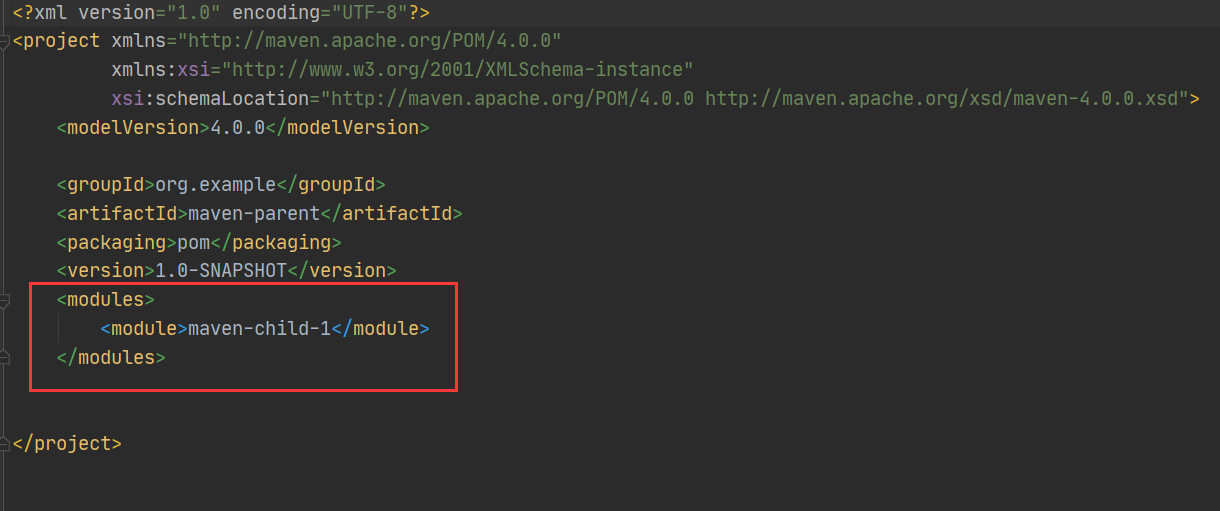Click fold marker beside closing project tag

[5, 443]
